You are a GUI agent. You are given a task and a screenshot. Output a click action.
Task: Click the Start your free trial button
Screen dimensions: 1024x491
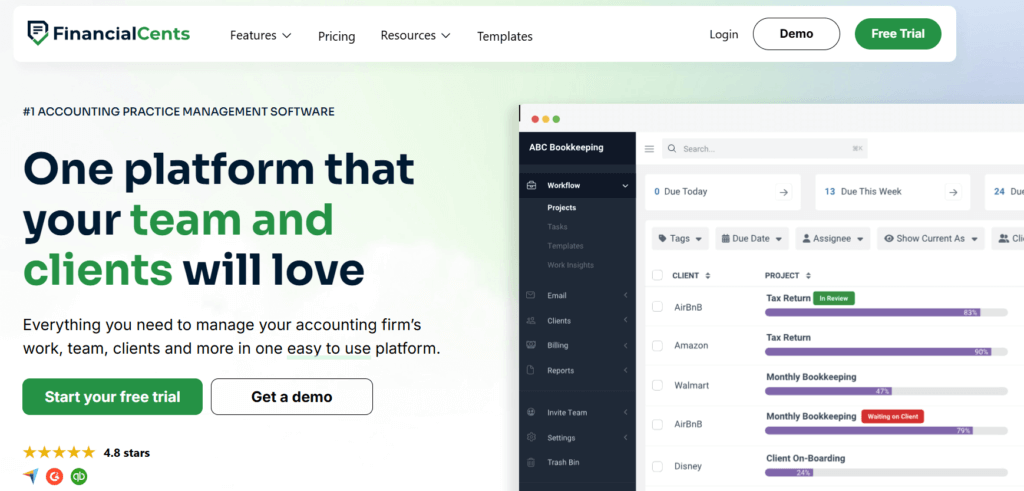pyautogui.click(x=112, y=397)
